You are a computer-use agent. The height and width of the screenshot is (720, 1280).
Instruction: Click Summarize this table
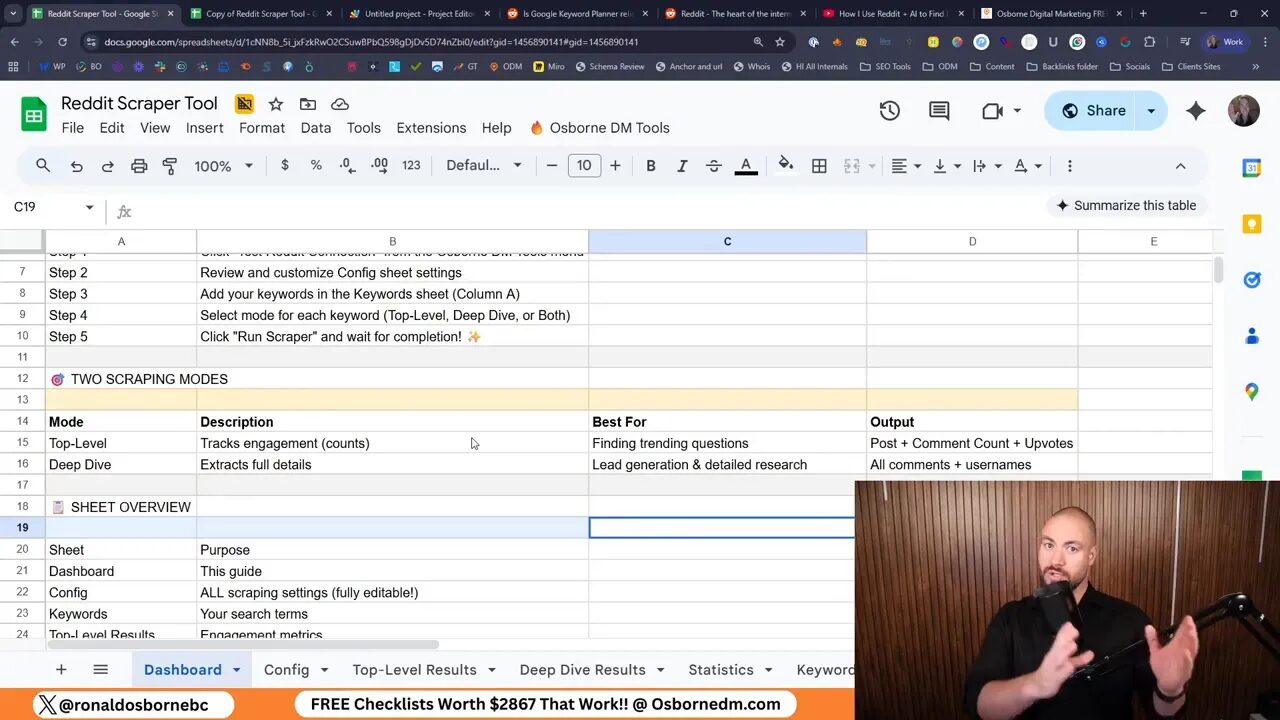click(1127, 205)
